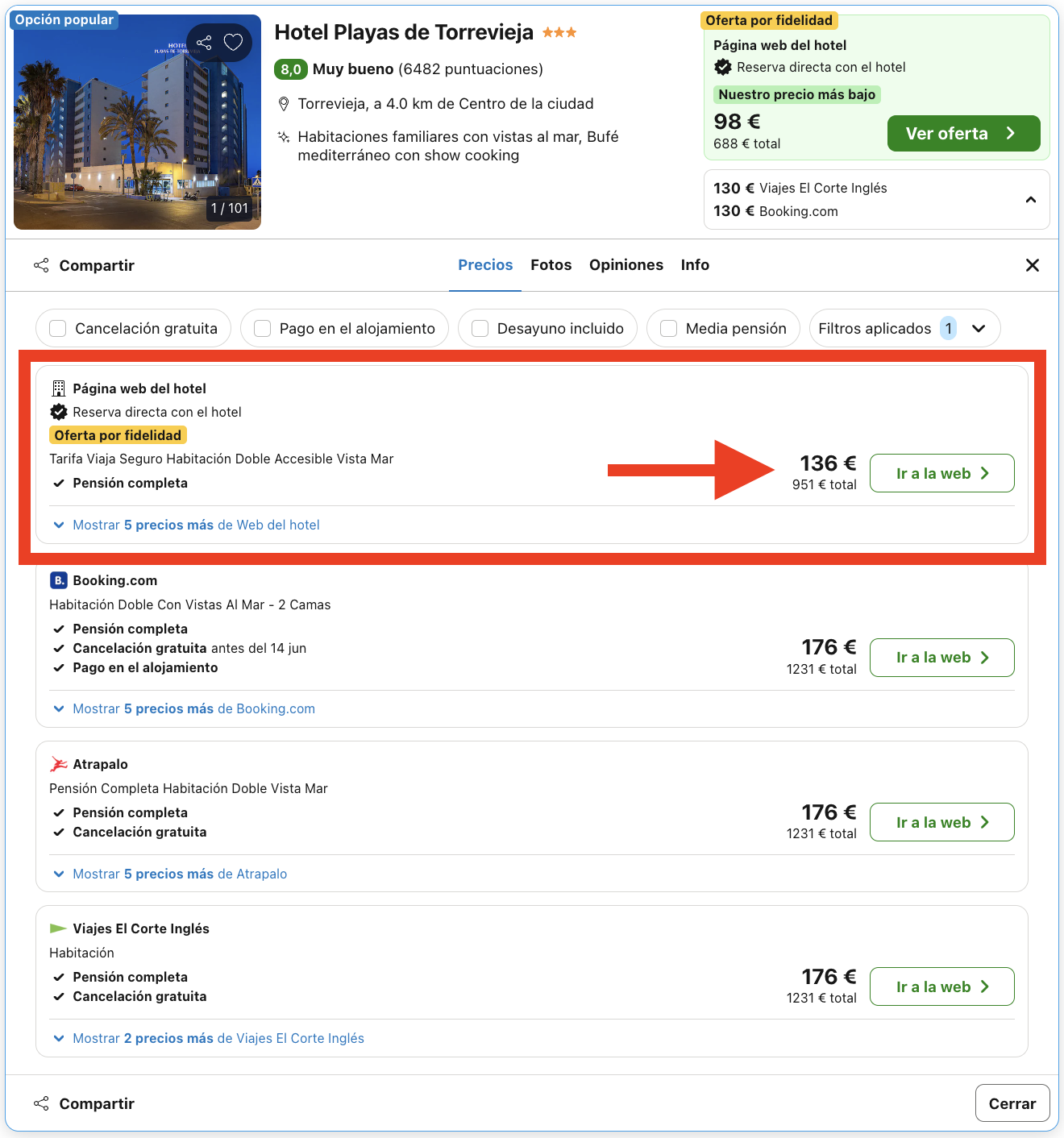Open the Opiniones tab

[x=626, y=264]
